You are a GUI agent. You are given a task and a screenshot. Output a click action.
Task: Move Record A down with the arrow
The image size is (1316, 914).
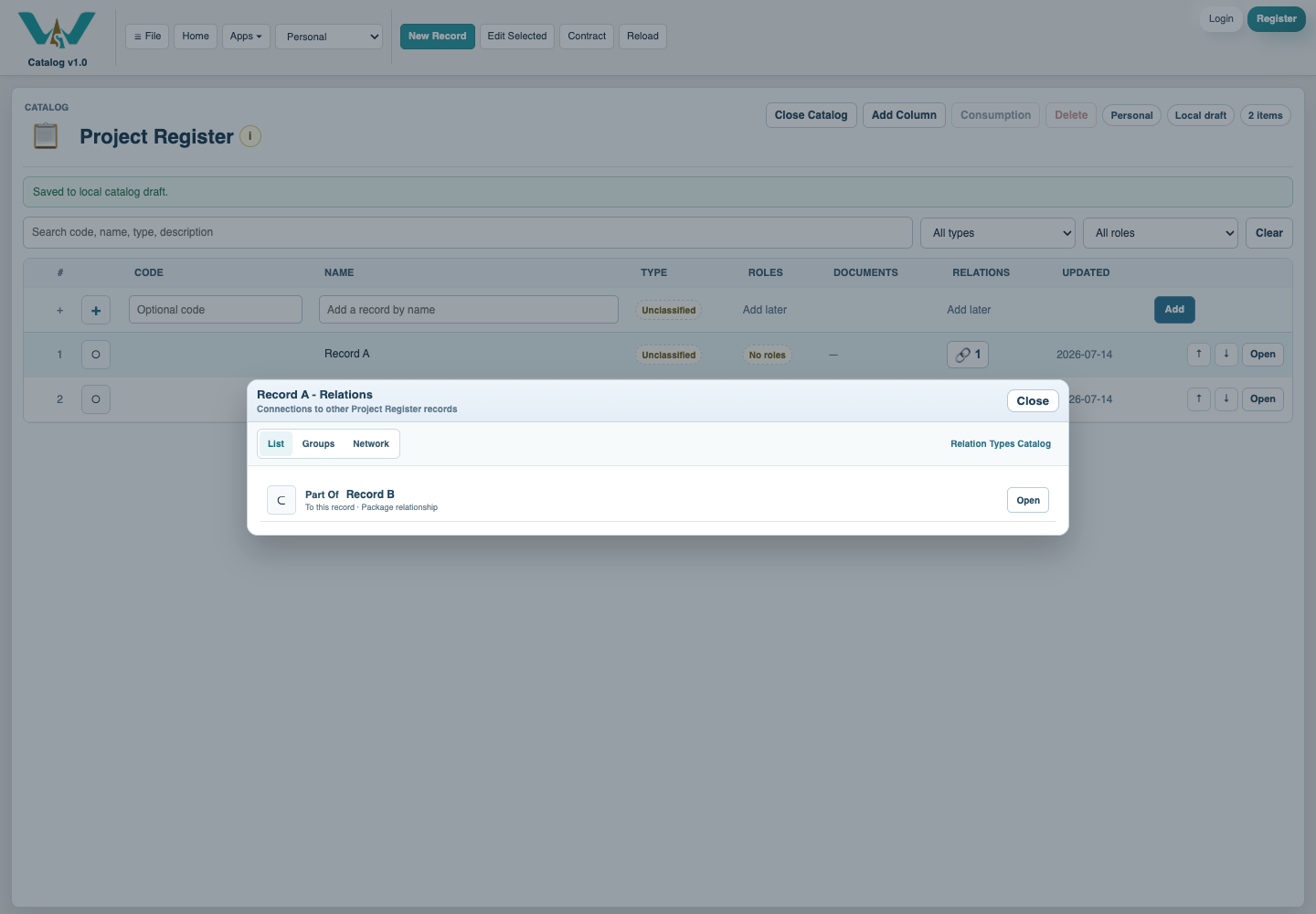pyautogui.click(x=1226, y=355)
